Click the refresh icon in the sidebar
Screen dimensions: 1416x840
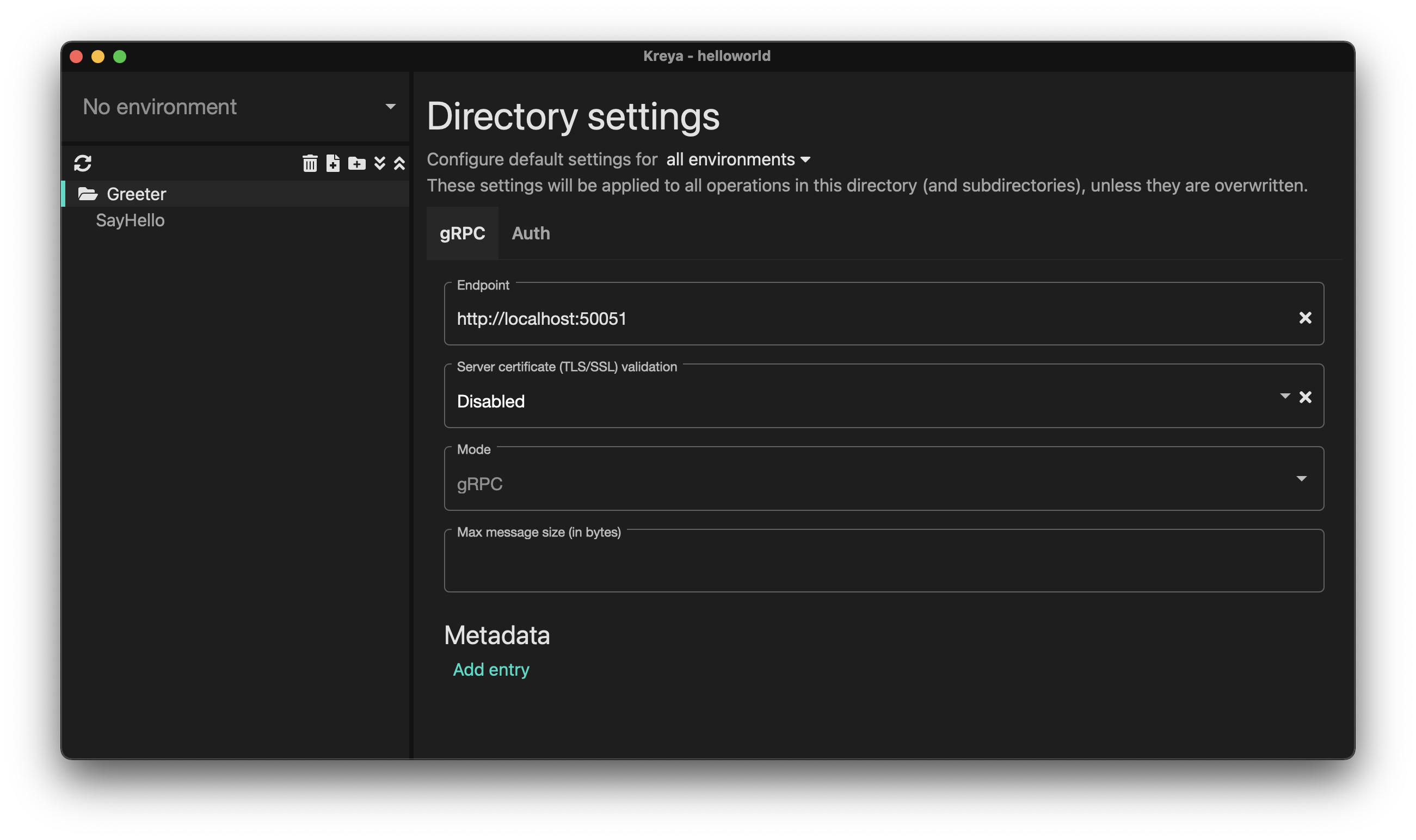(83, 164)
